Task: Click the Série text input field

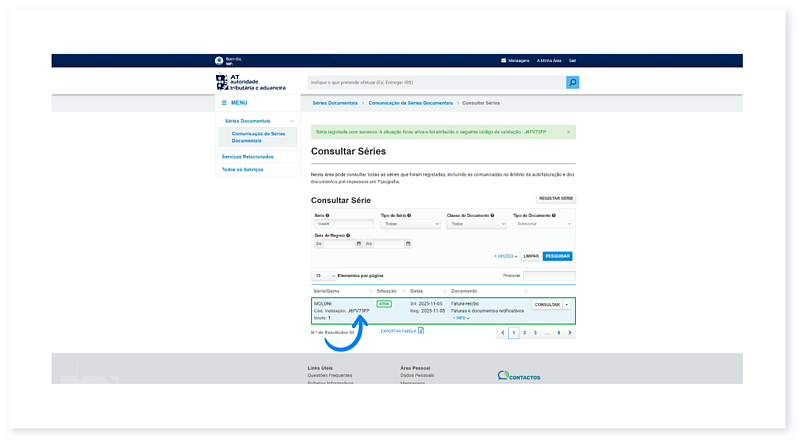Action: coord(342,224)
